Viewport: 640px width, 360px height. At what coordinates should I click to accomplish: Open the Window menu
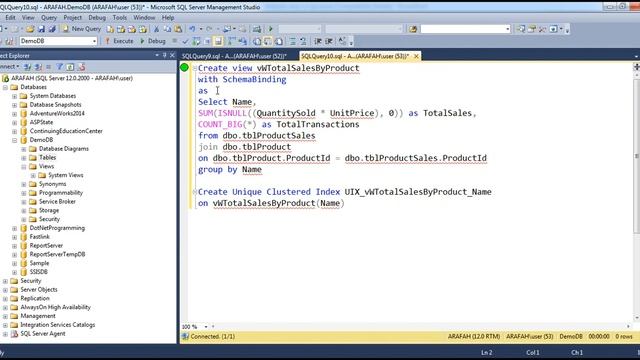pyautogui.click(x=144, y=18)
